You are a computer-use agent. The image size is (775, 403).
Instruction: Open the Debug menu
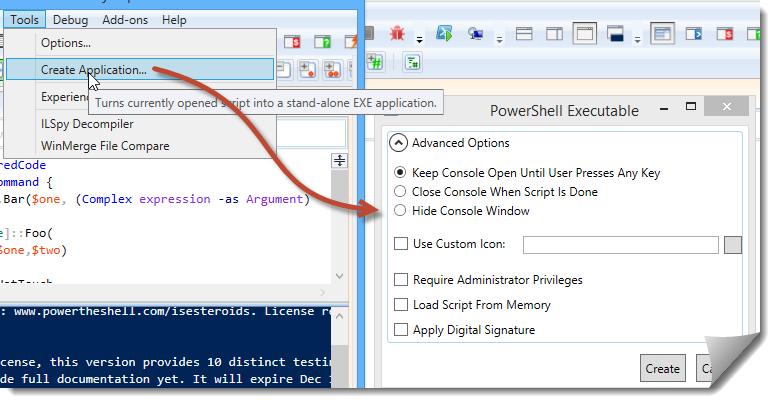(69, 20)
